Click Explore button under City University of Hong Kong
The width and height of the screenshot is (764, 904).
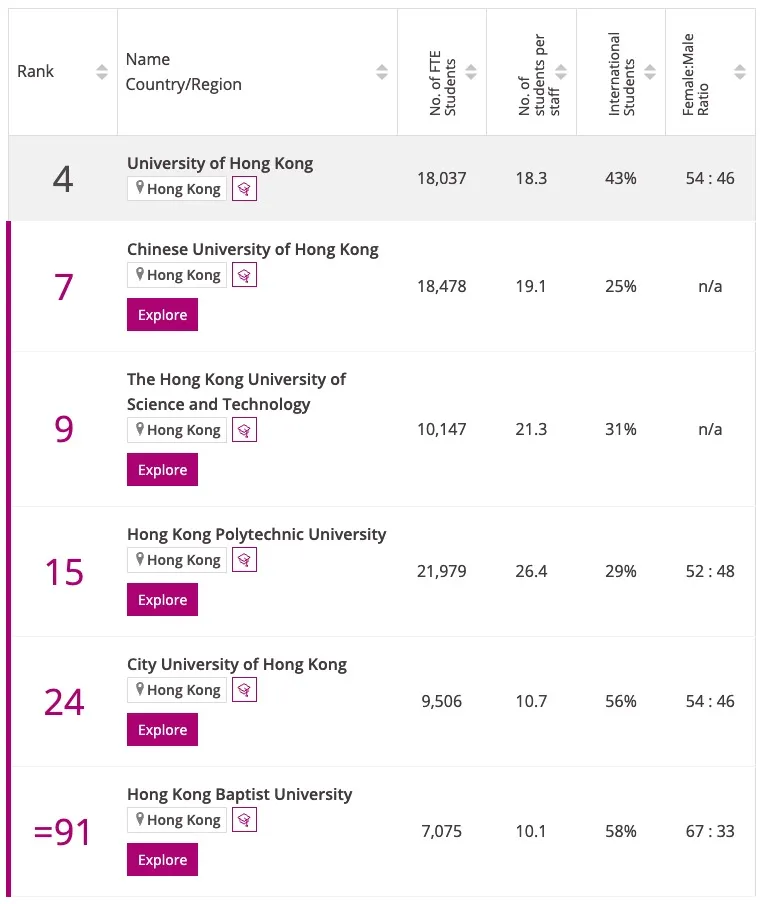tap(162, 730)
